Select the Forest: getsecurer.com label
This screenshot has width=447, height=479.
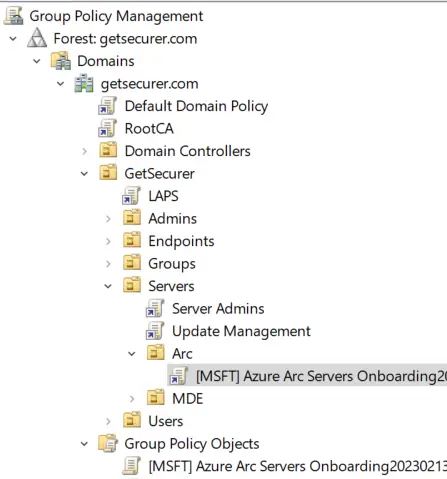coord(125,39)
